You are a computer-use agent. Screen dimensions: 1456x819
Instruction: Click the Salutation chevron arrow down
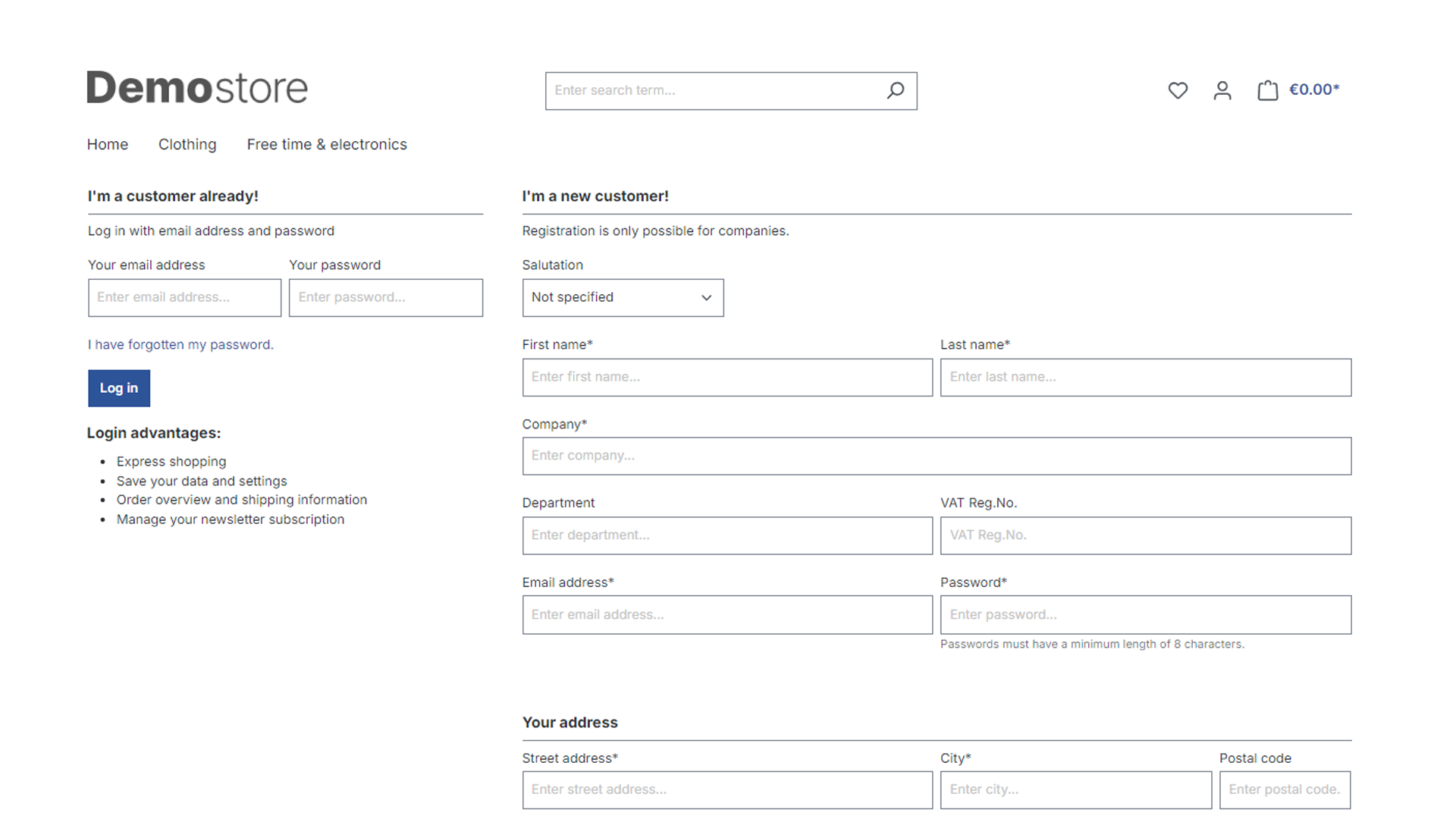[x=705, y=297]
